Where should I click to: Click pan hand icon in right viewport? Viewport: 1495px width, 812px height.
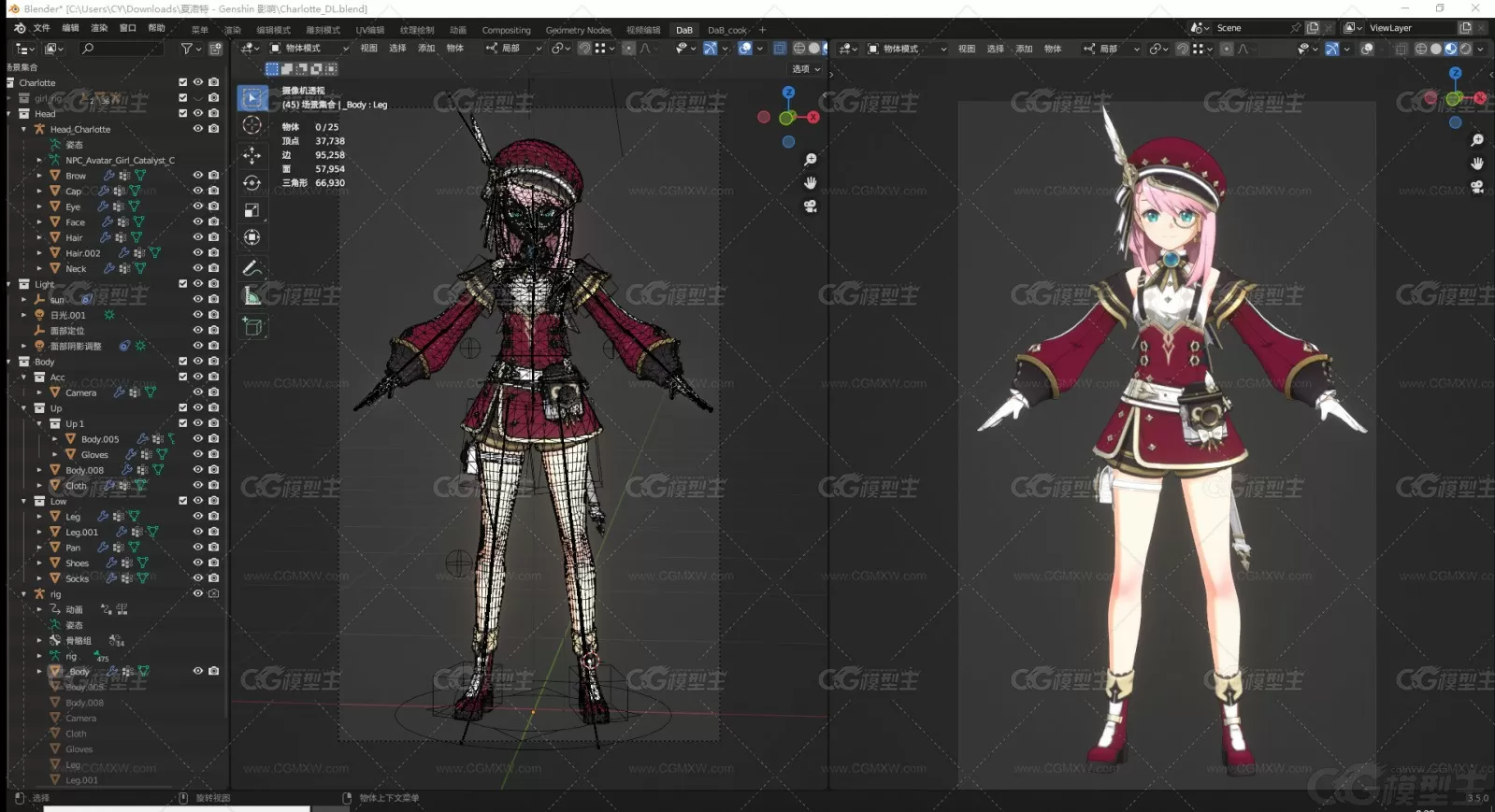pos(1477,163)
